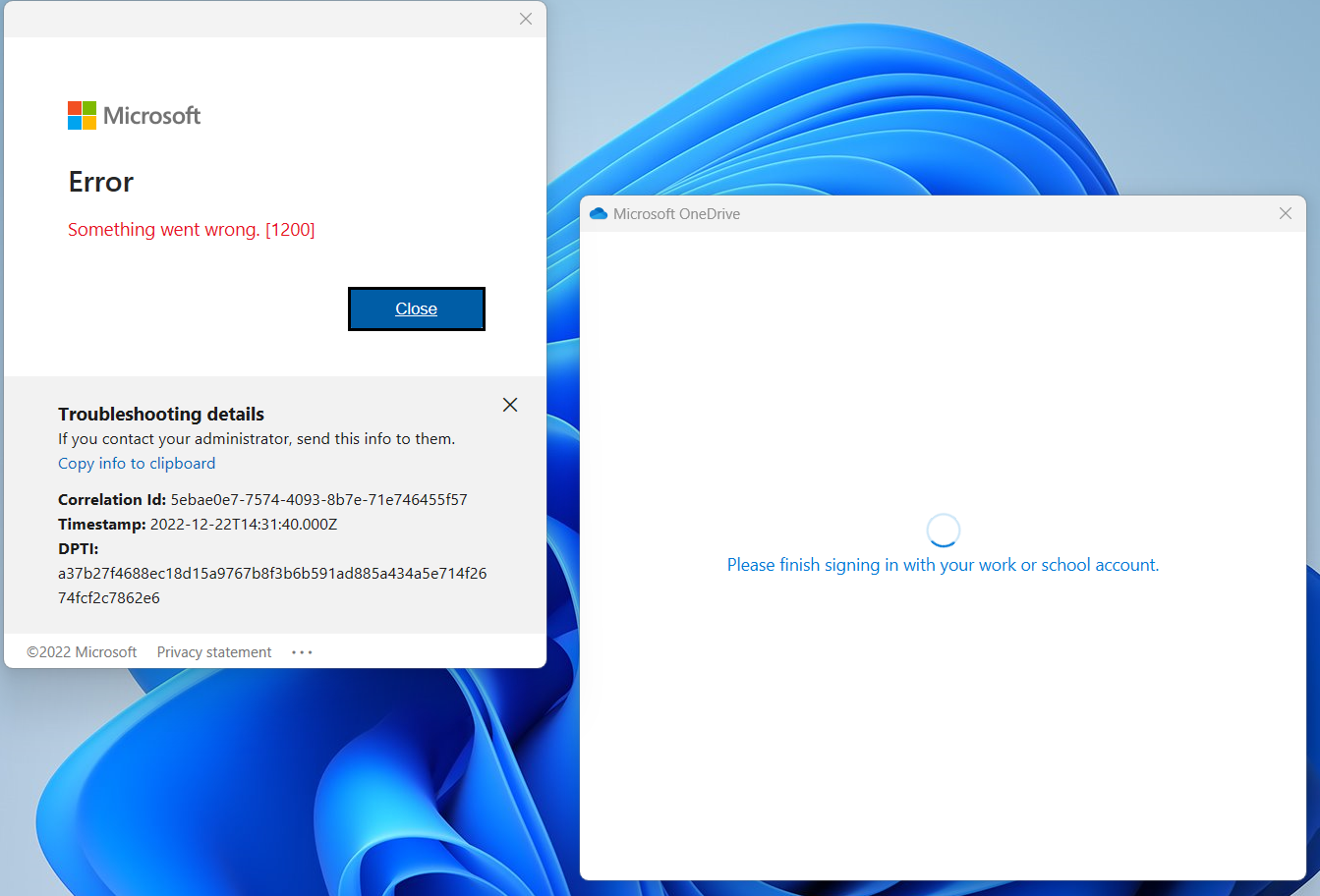Click the 'Error' heading text
This screenshot has height=896, width=1320.
pyautogui.click(x=101, y=182)
